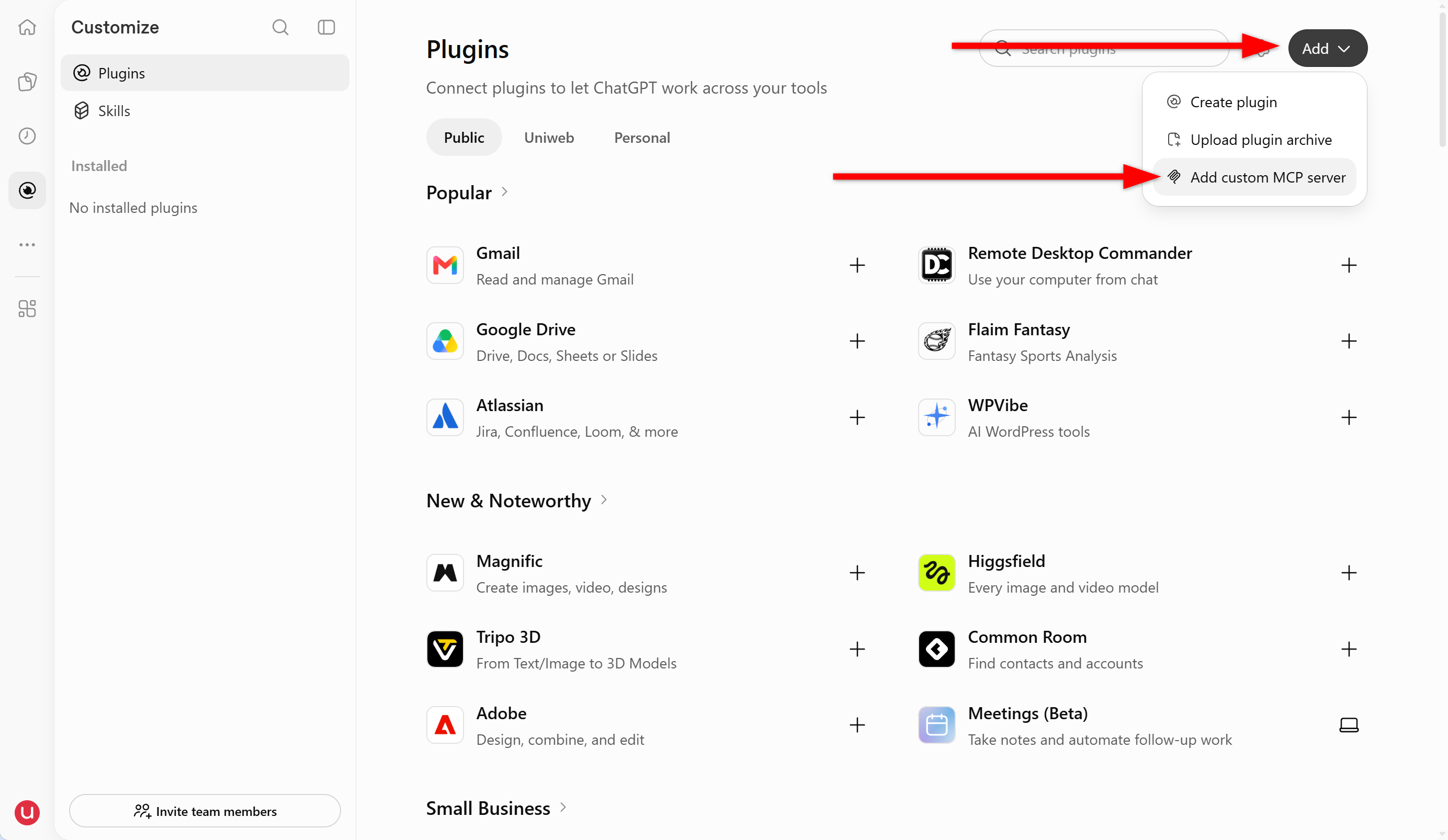
Task: Add the Atlassian plugin plus icon
Action: (x=857, y=418)
